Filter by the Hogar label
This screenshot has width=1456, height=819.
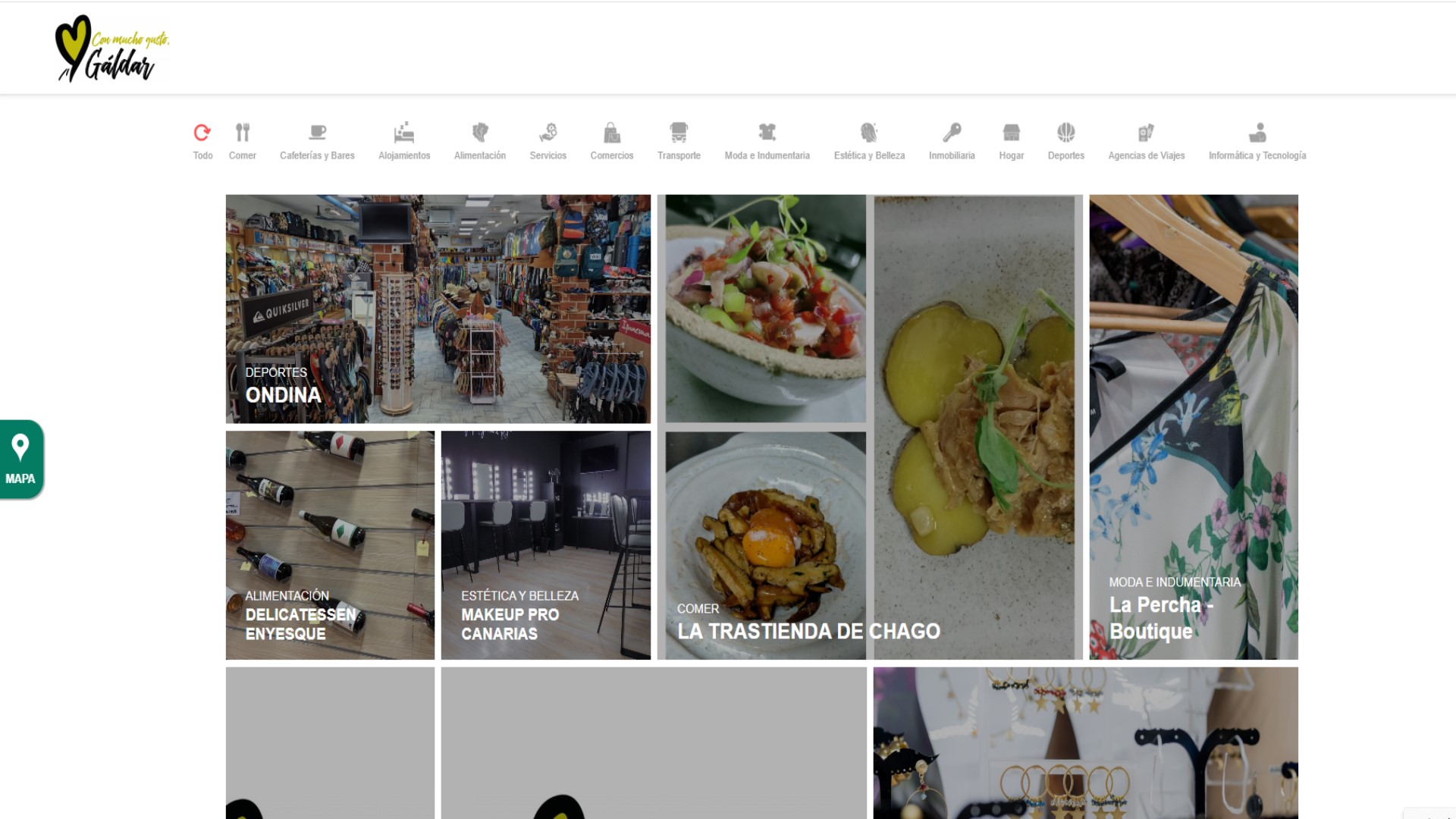pyautogui.click(x=1012, y=155)
